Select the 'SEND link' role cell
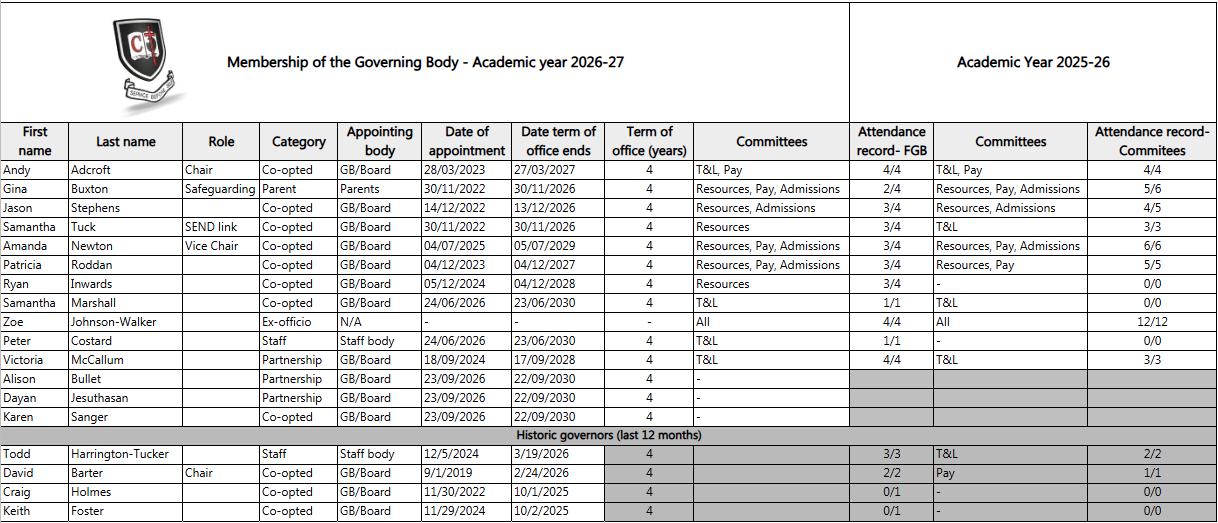This screenshot has width=1218, height=523. [x=221, y=227]
